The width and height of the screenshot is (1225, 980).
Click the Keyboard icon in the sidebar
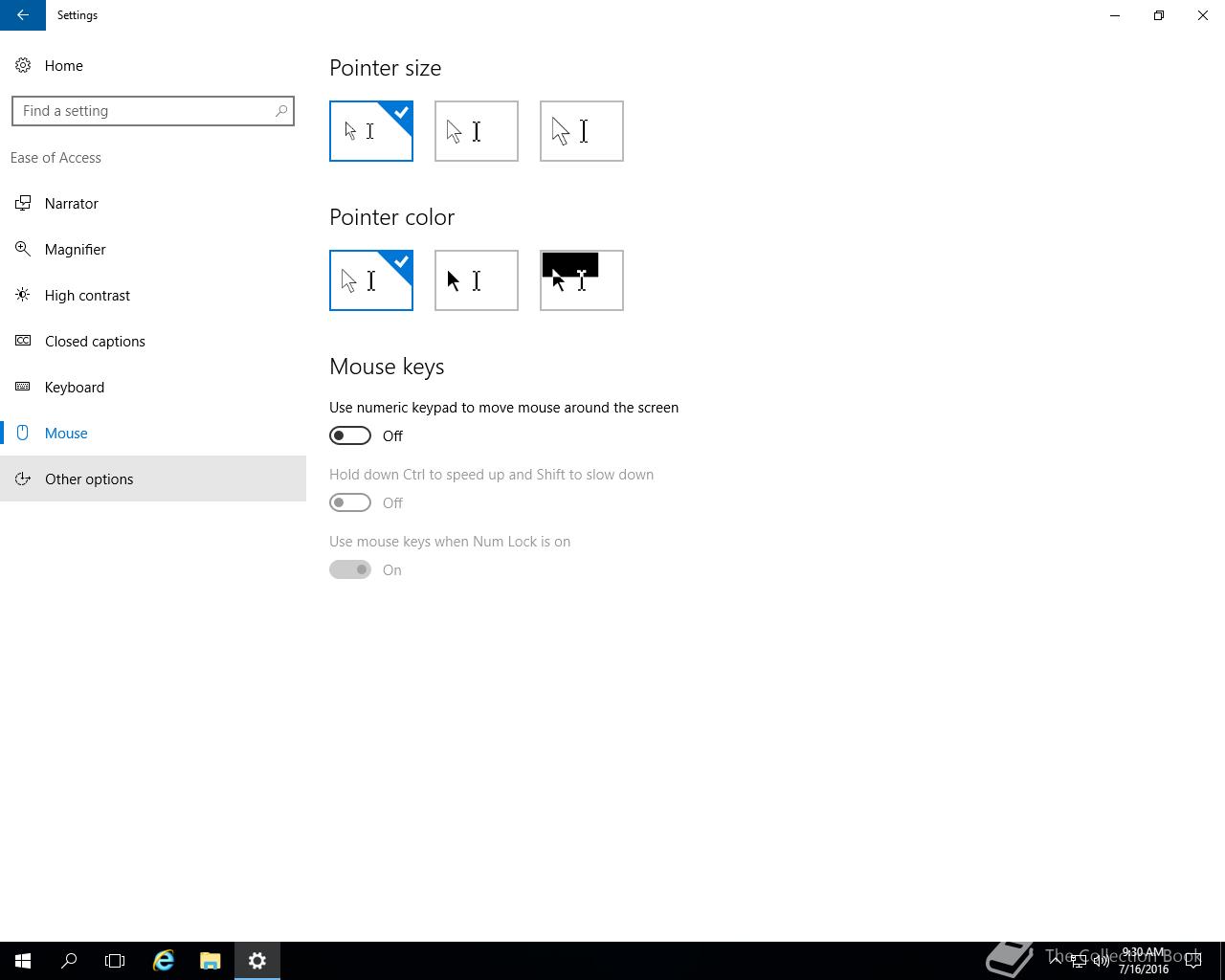click(23, 387)
